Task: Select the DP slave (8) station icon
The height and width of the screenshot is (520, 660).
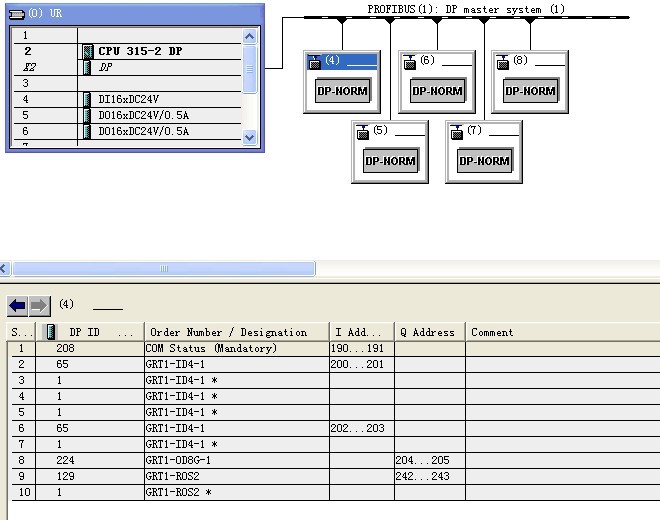Action: (502, 62)
